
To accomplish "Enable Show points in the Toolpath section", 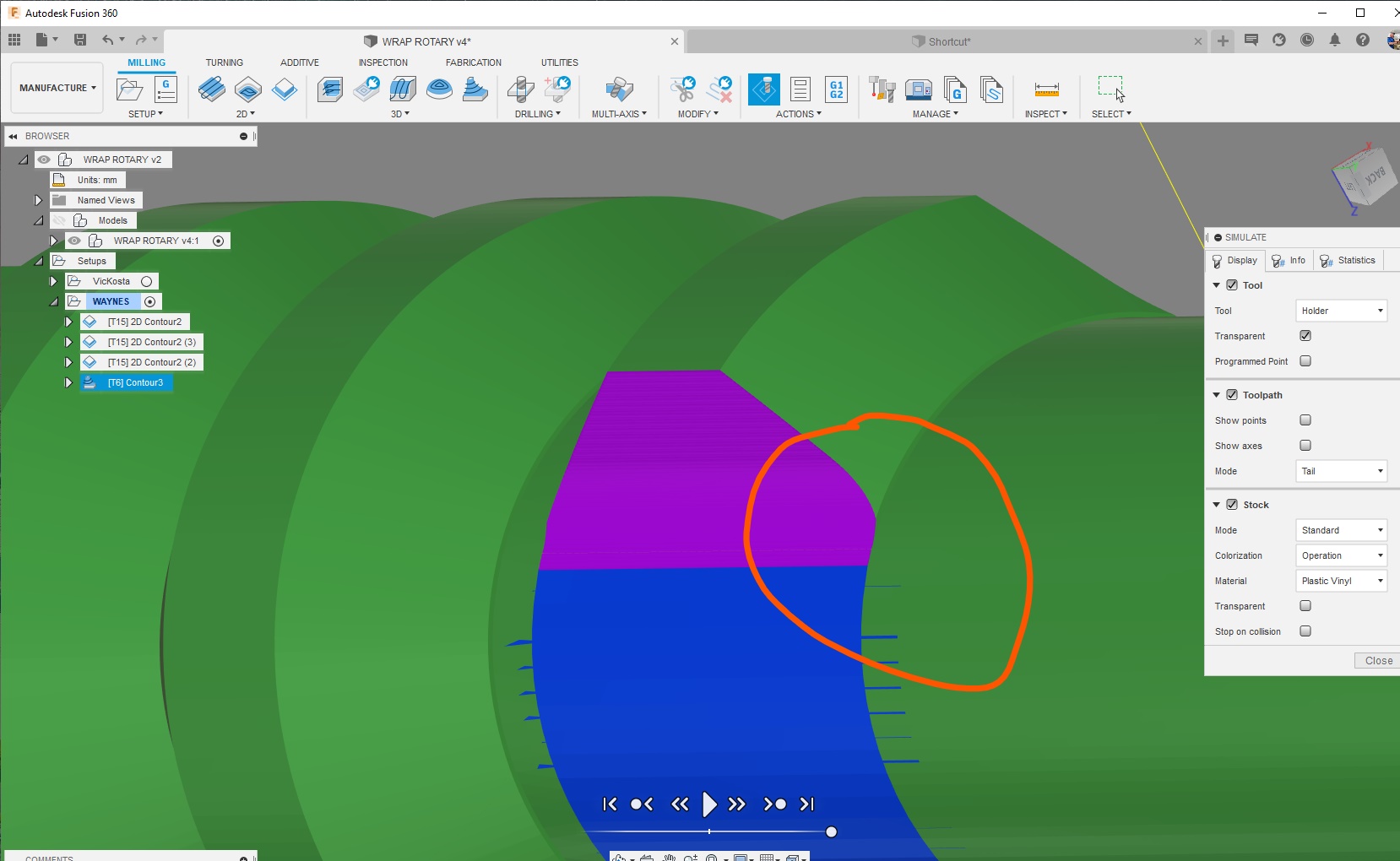I will (1306, 420).
